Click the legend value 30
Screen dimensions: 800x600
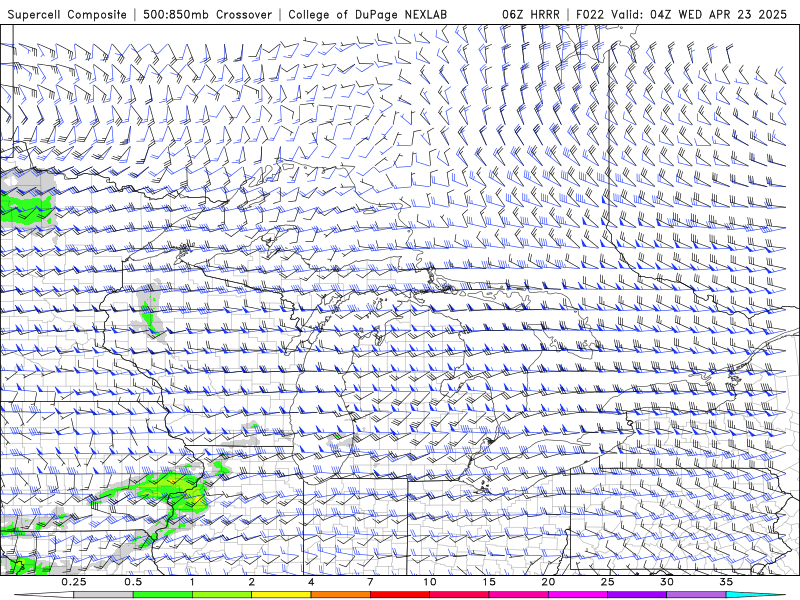point(667,582)
